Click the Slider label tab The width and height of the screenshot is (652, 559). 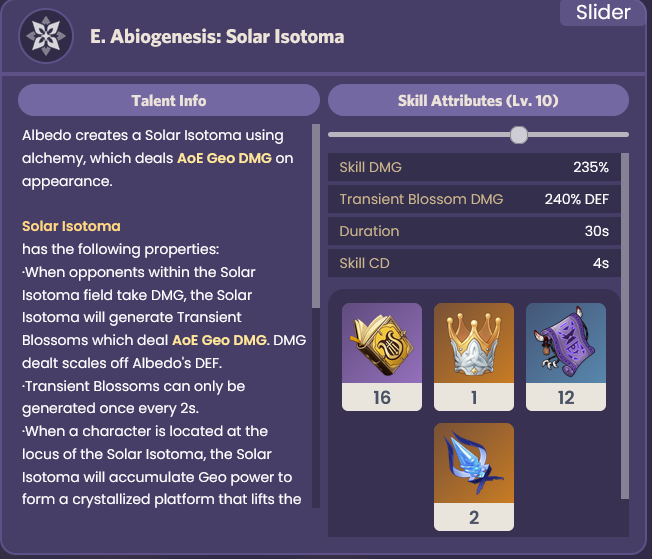[x=603, y=13]
